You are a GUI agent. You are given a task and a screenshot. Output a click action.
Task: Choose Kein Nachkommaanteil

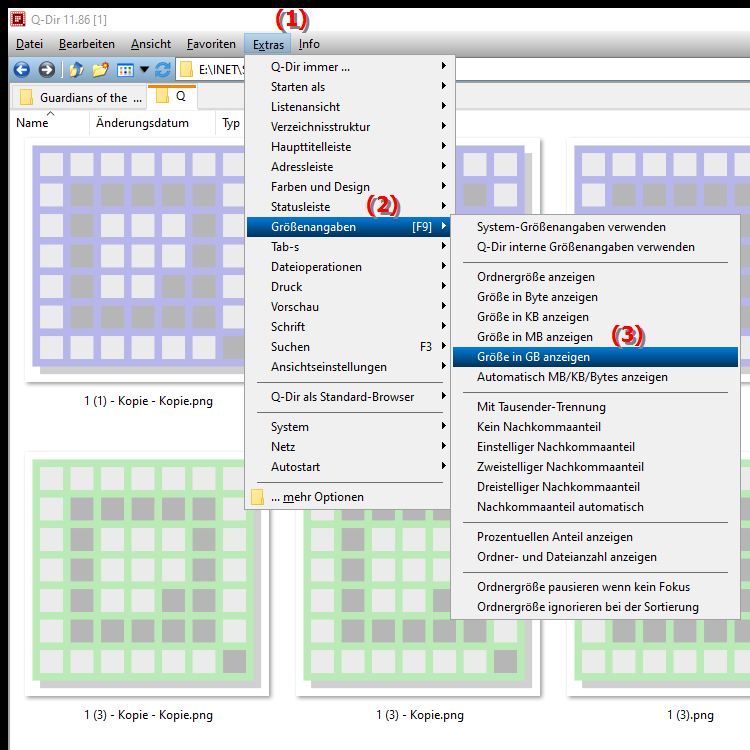(x=595, y=427)
